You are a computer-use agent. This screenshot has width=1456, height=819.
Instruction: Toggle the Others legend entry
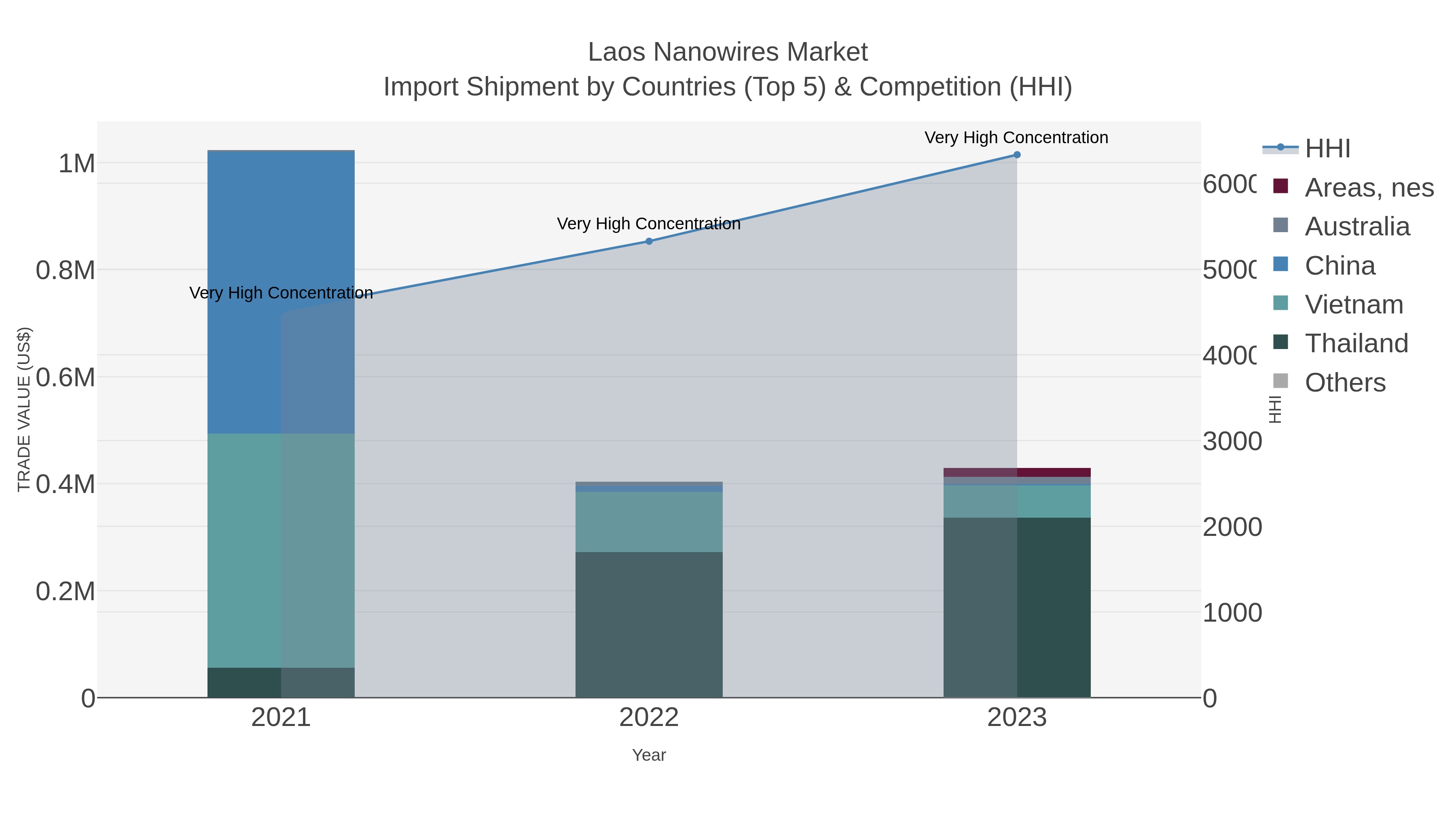[x=1329, y=382]
